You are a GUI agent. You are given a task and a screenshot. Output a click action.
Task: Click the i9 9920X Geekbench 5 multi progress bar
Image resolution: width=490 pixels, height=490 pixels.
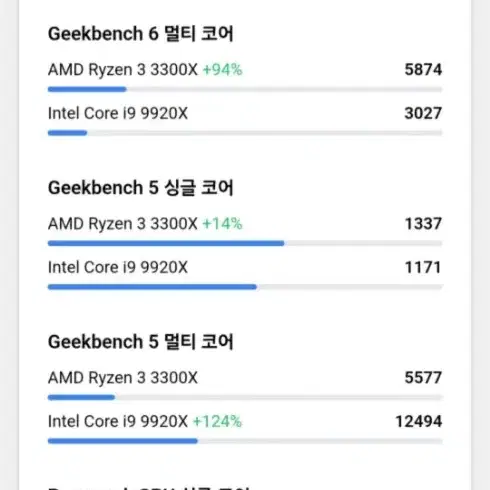point(245,441)
